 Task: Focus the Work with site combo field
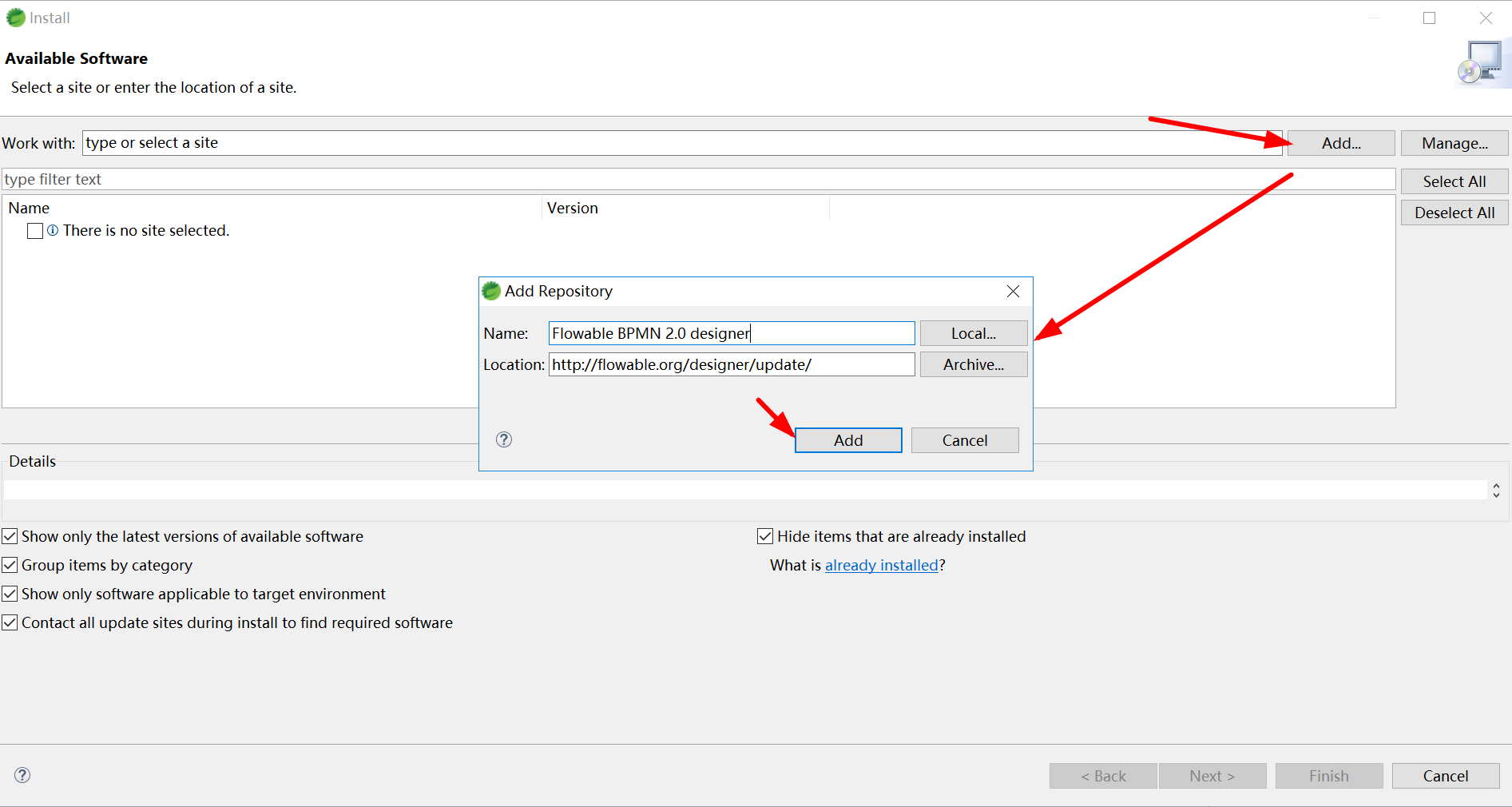[x=682, y=143]
